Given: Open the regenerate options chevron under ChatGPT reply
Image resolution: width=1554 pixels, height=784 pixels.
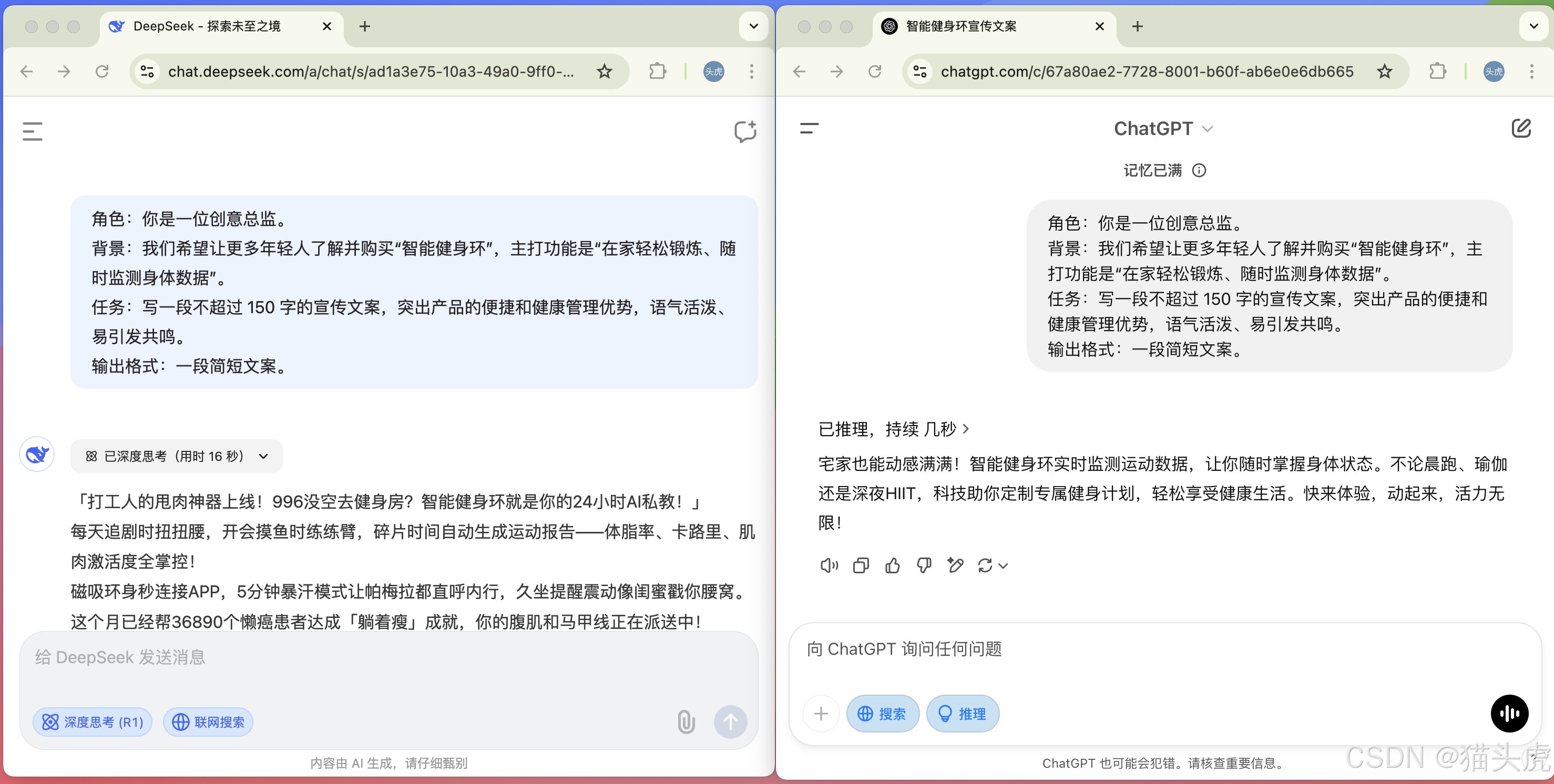Looking at the screenshot, I should (x=1003, y=566).
